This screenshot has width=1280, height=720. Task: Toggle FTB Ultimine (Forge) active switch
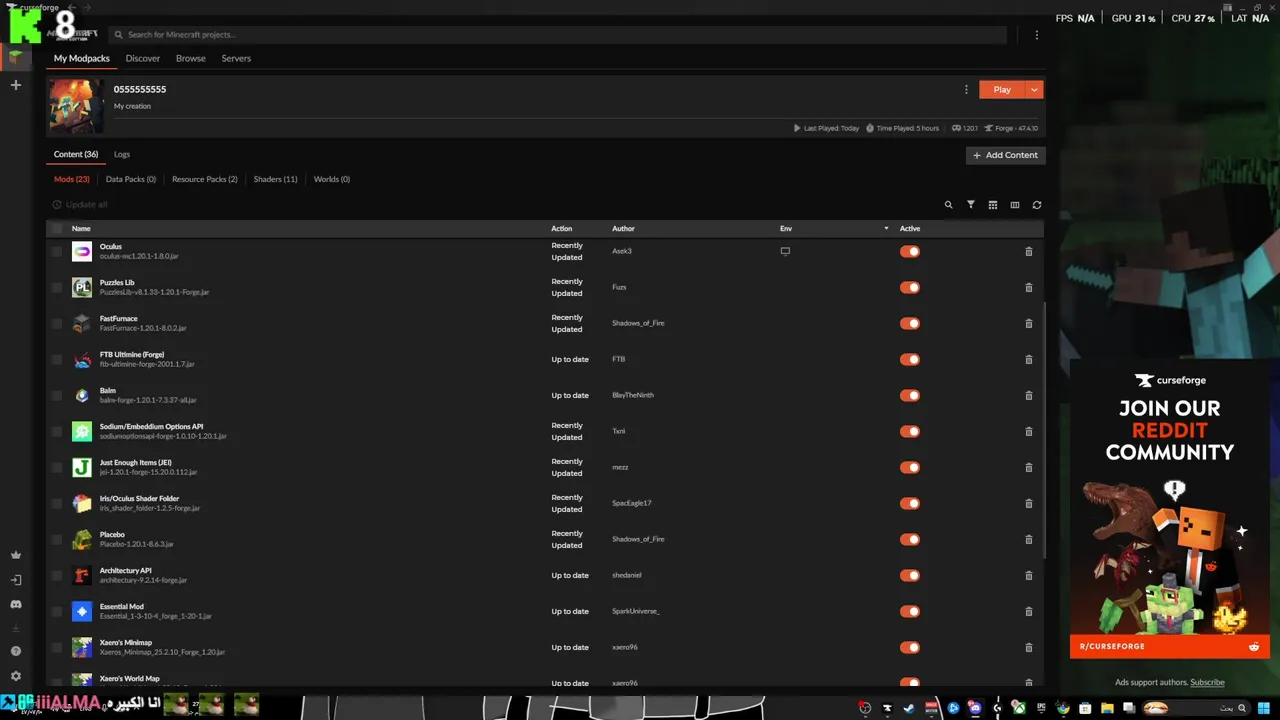[x=909, y=360]
